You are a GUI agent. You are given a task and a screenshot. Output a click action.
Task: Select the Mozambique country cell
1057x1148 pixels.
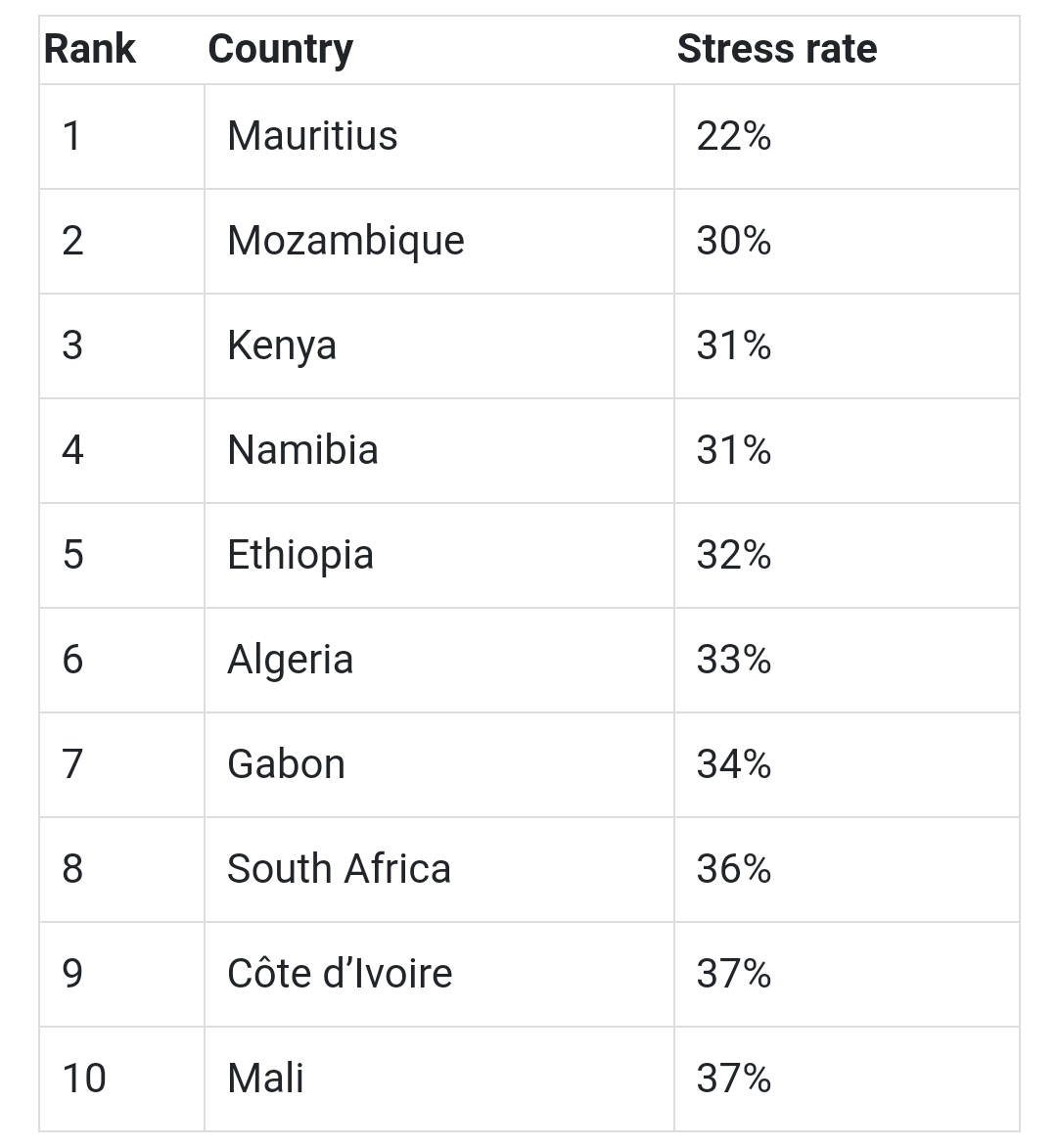coord(345,241)
